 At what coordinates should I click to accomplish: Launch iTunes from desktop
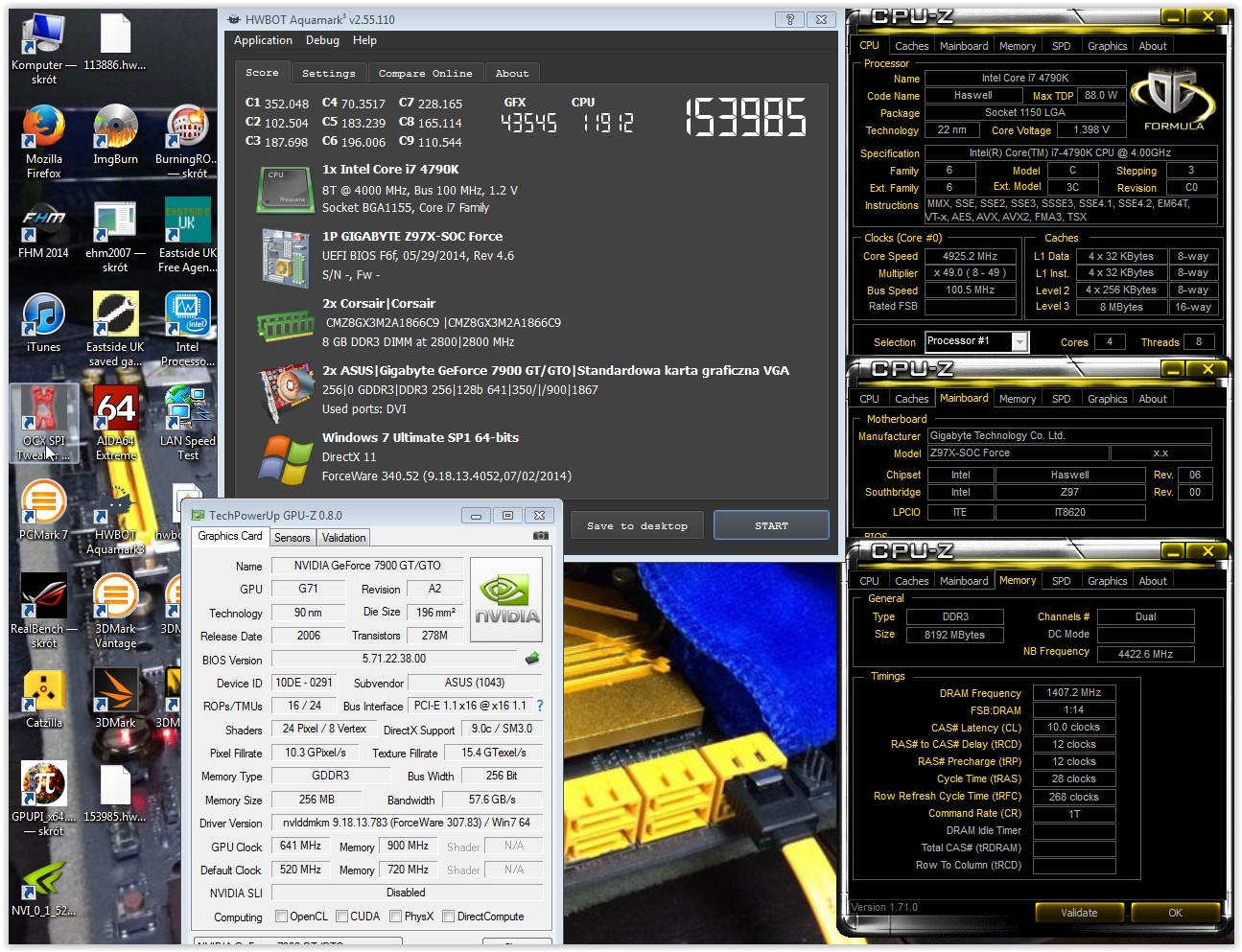point(43,323)
